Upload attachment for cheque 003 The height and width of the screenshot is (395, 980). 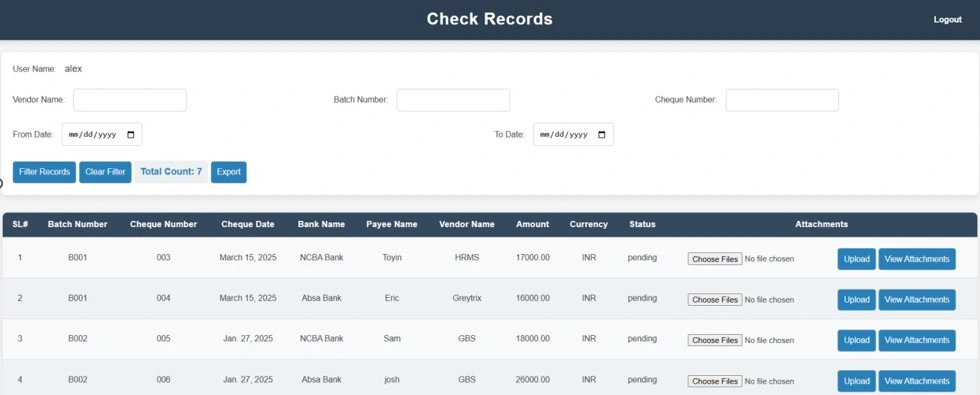click(856, 259)
